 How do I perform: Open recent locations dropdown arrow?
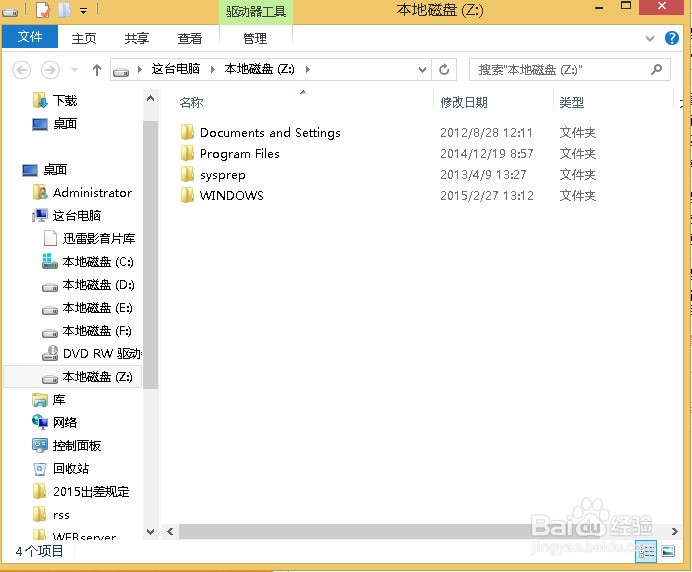point(75,70)
